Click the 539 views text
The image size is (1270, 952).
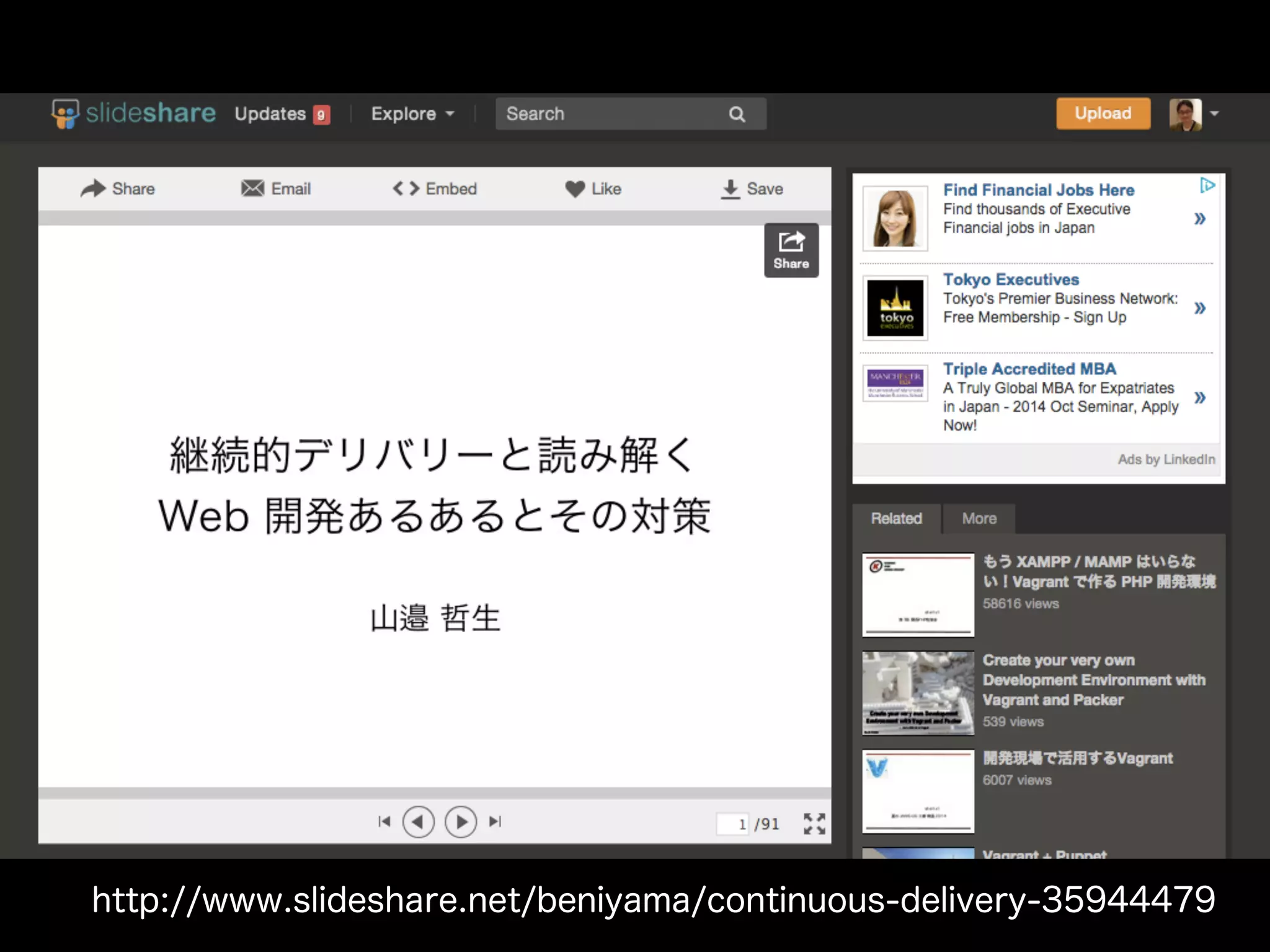[1013, 721]
